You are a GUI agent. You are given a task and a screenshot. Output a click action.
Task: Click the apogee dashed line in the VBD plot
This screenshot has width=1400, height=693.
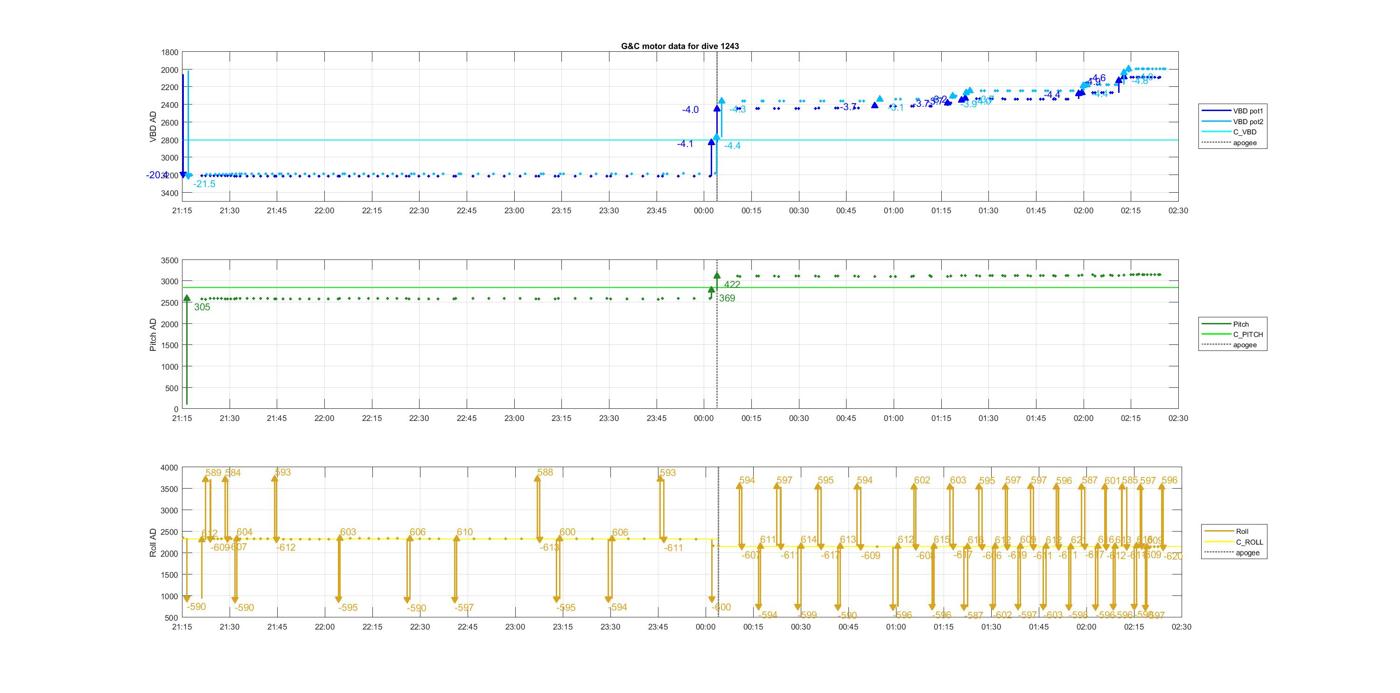tap(717, 126)
